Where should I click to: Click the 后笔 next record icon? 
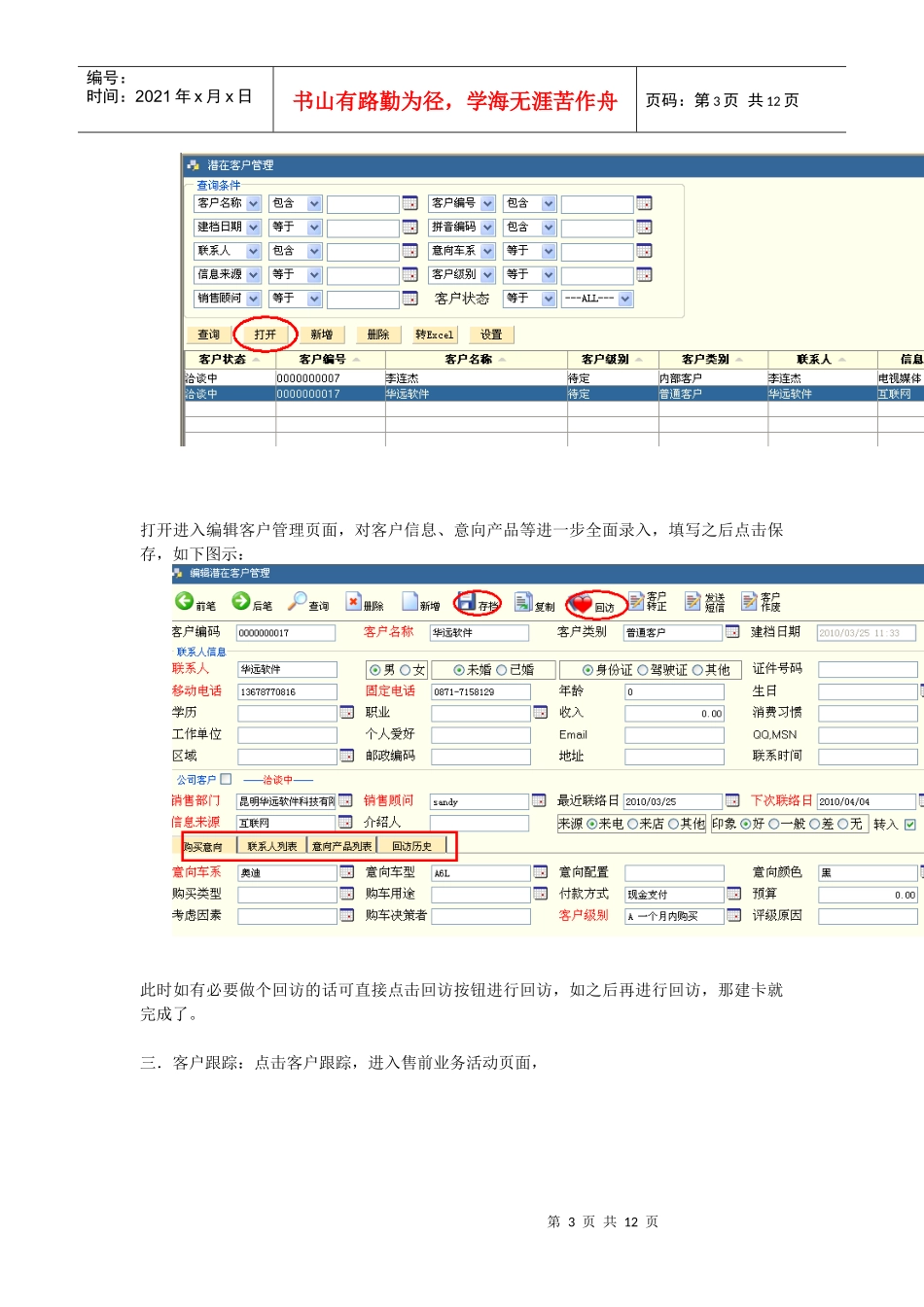[241, 602]
